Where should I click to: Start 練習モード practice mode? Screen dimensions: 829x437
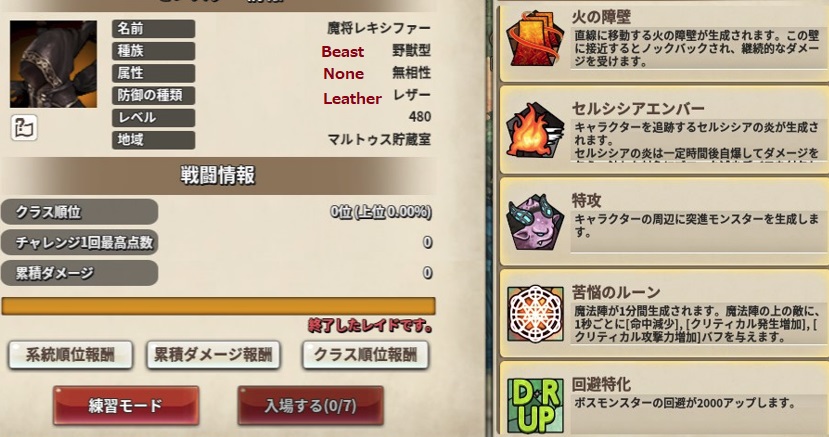tap(126, 405)
